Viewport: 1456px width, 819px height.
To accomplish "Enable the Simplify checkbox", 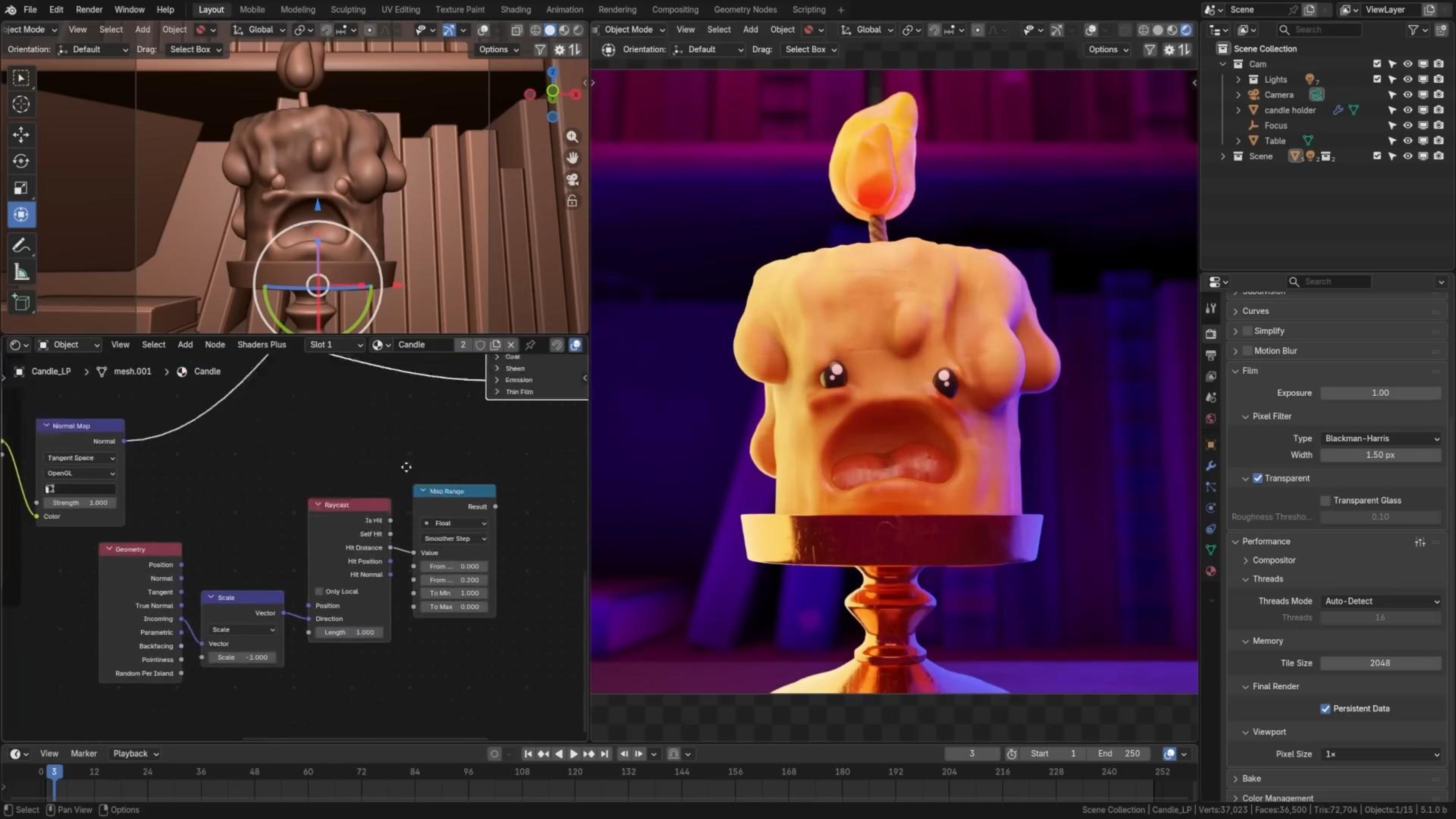I will (x=1247, y=331).
